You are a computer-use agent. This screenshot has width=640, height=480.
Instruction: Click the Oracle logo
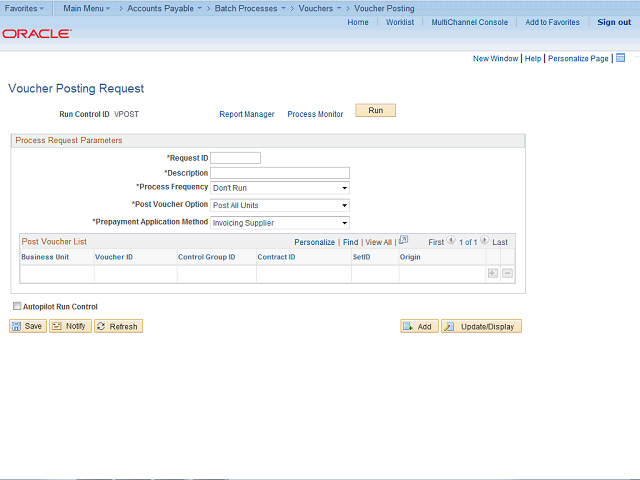(x=37, y=33)
